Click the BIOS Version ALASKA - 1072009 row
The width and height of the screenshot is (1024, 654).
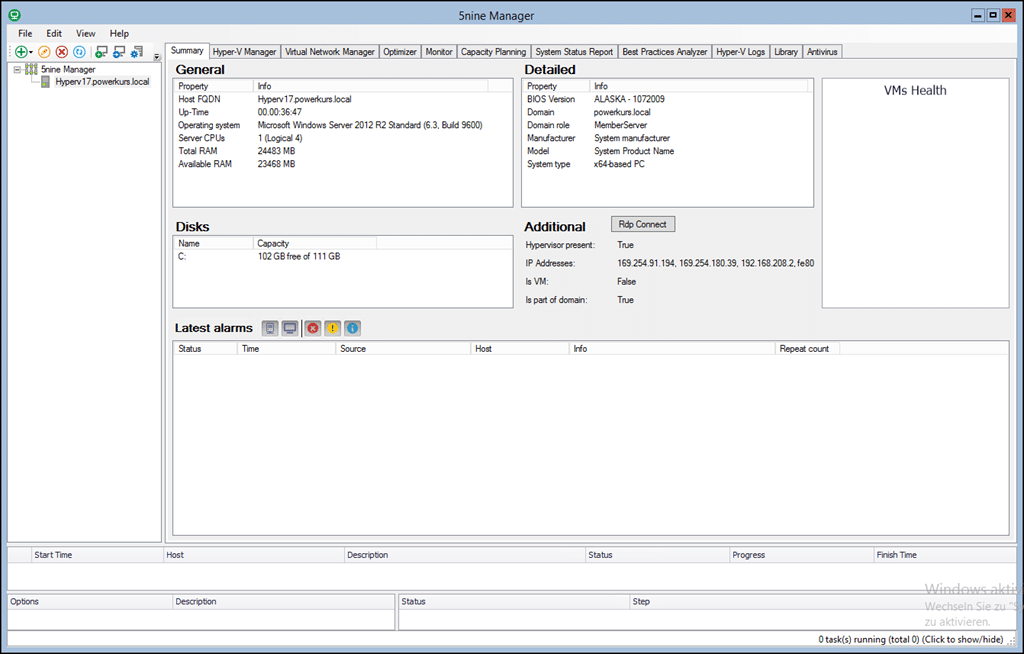667,99
